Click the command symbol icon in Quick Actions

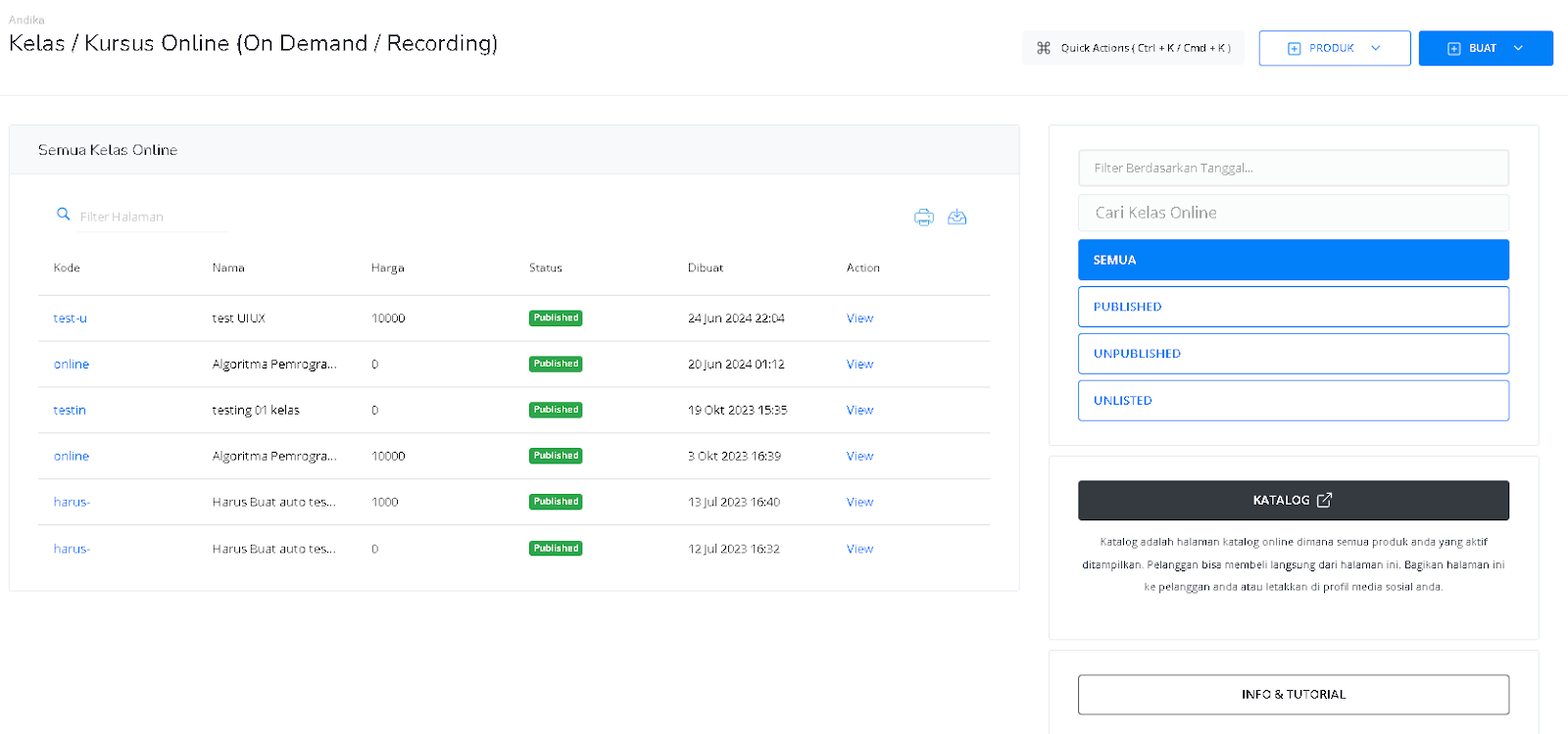tap(1044, 48)
